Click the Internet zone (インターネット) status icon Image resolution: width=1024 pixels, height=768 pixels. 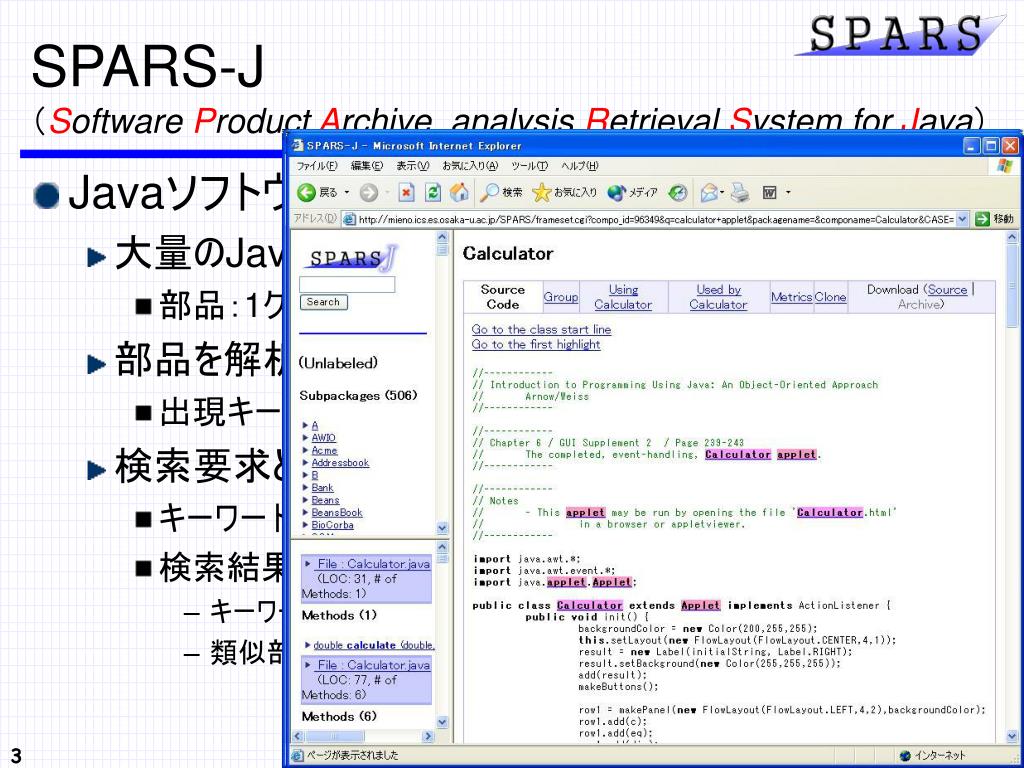(x=904, y=756)
